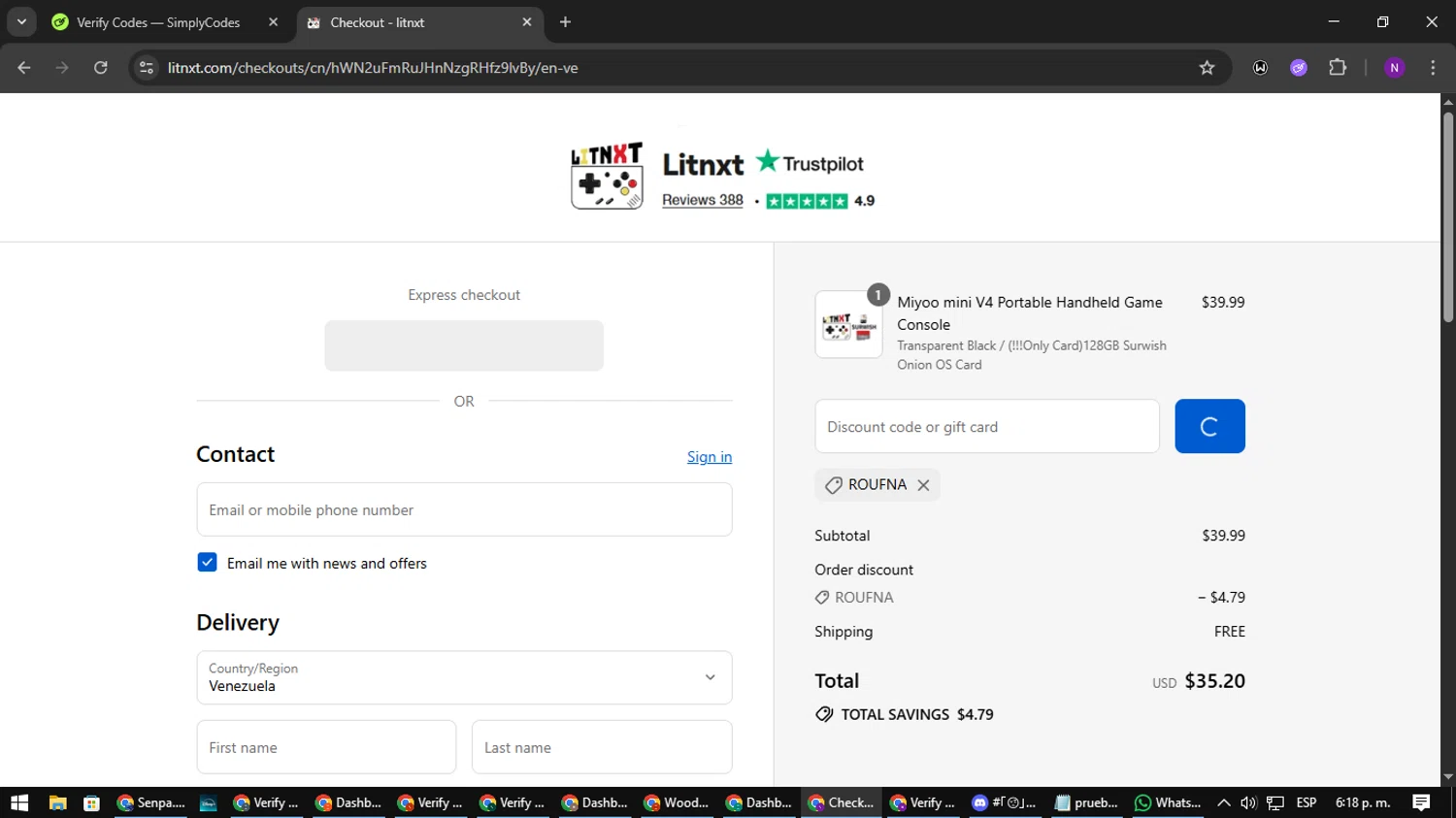Screen dimensions: 1456x818
Task: Open a new browser tab
Action: point(566,22)
